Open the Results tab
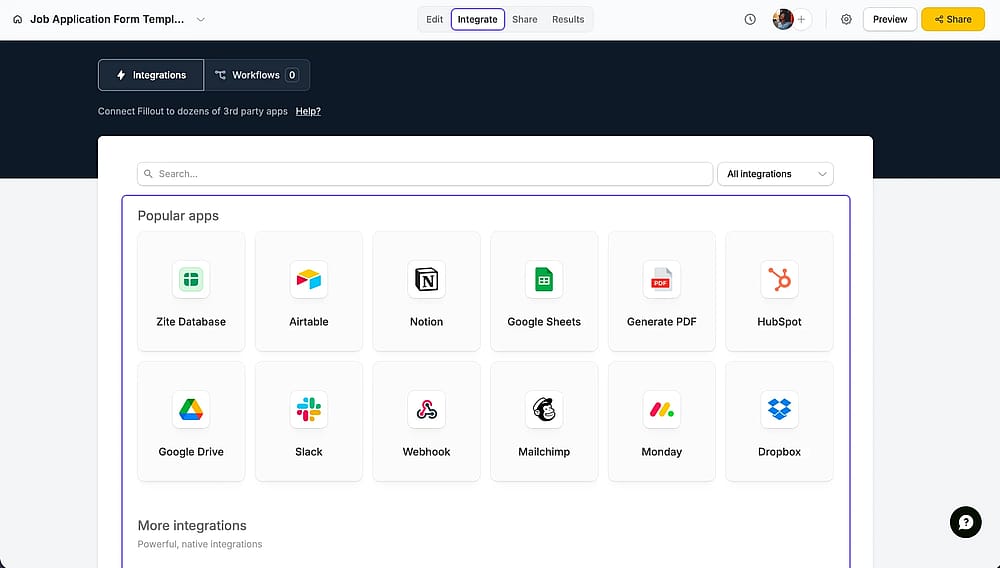Screen dimensions: 1000x568 pyautogui.click(x=568, y=19)
